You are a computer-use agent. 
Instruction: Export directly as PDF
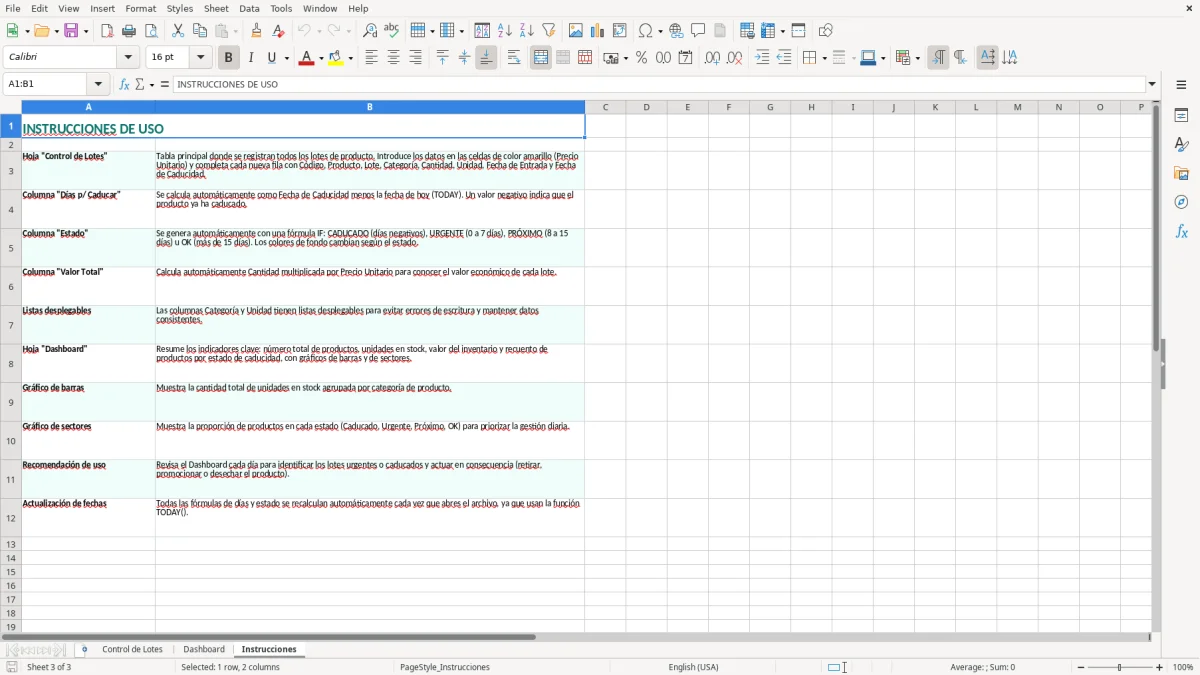point(107,31)
